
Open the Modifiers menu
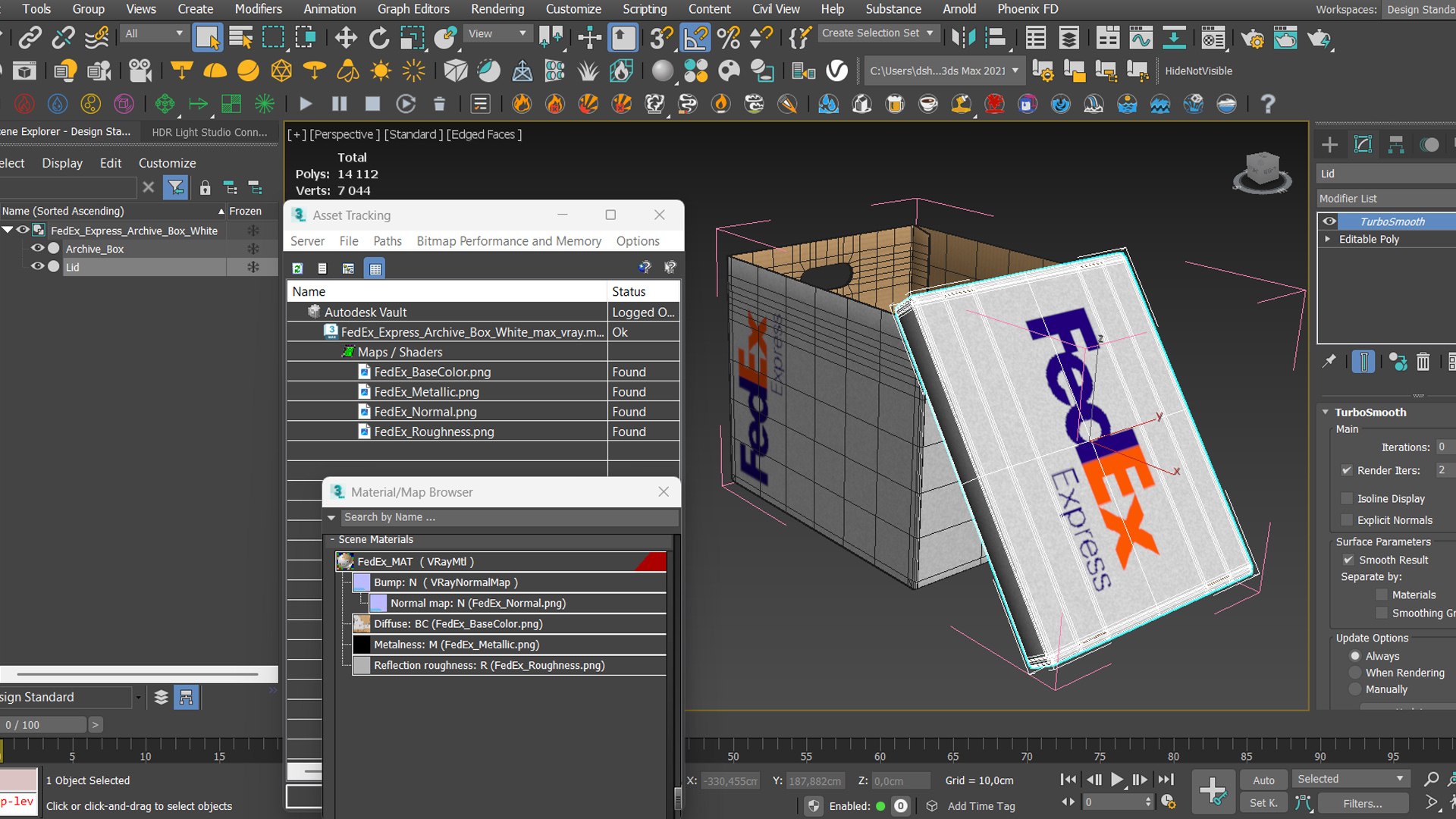258,9
